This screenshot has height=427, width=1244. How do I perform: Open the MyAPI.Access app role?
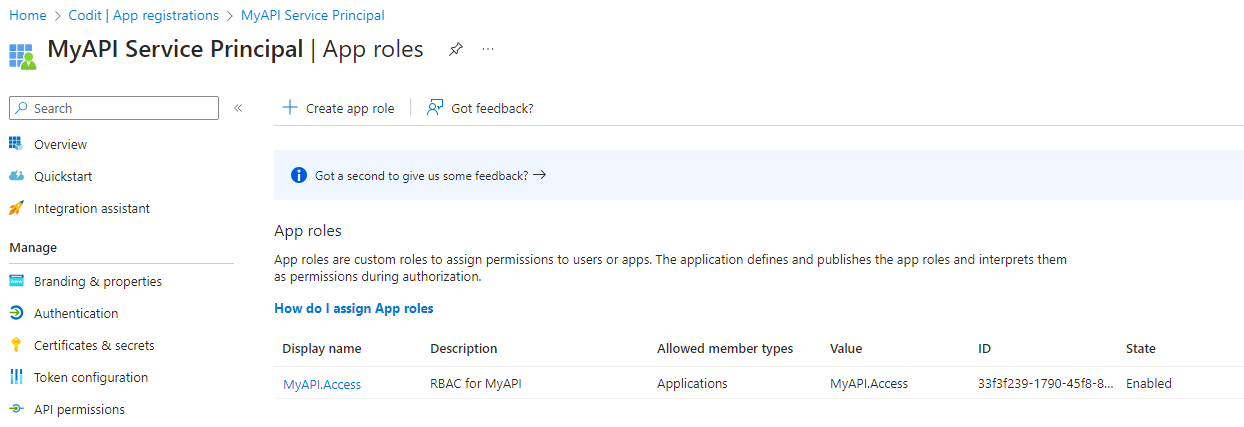322,384
